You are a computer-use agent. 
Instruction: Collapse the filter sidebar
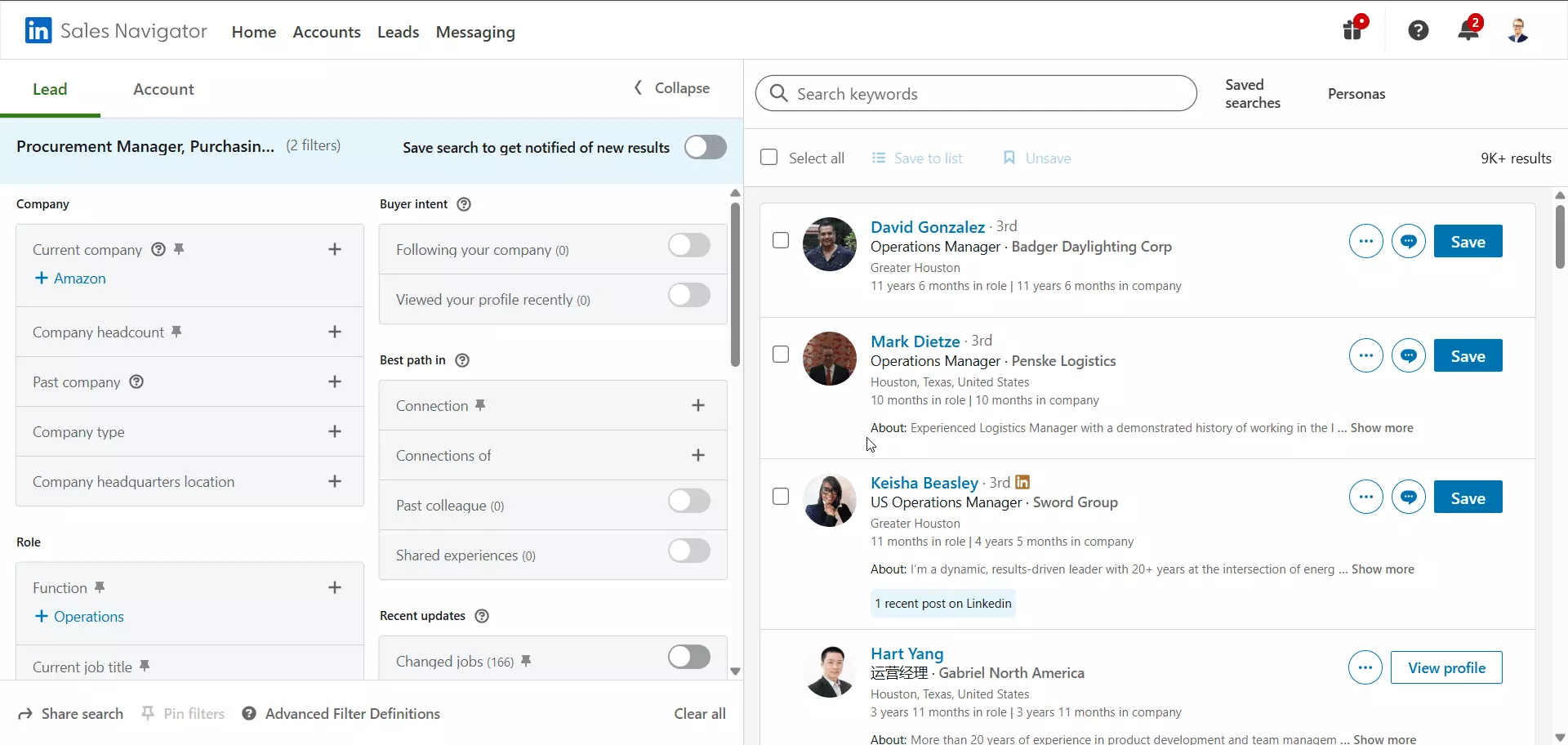670,87
